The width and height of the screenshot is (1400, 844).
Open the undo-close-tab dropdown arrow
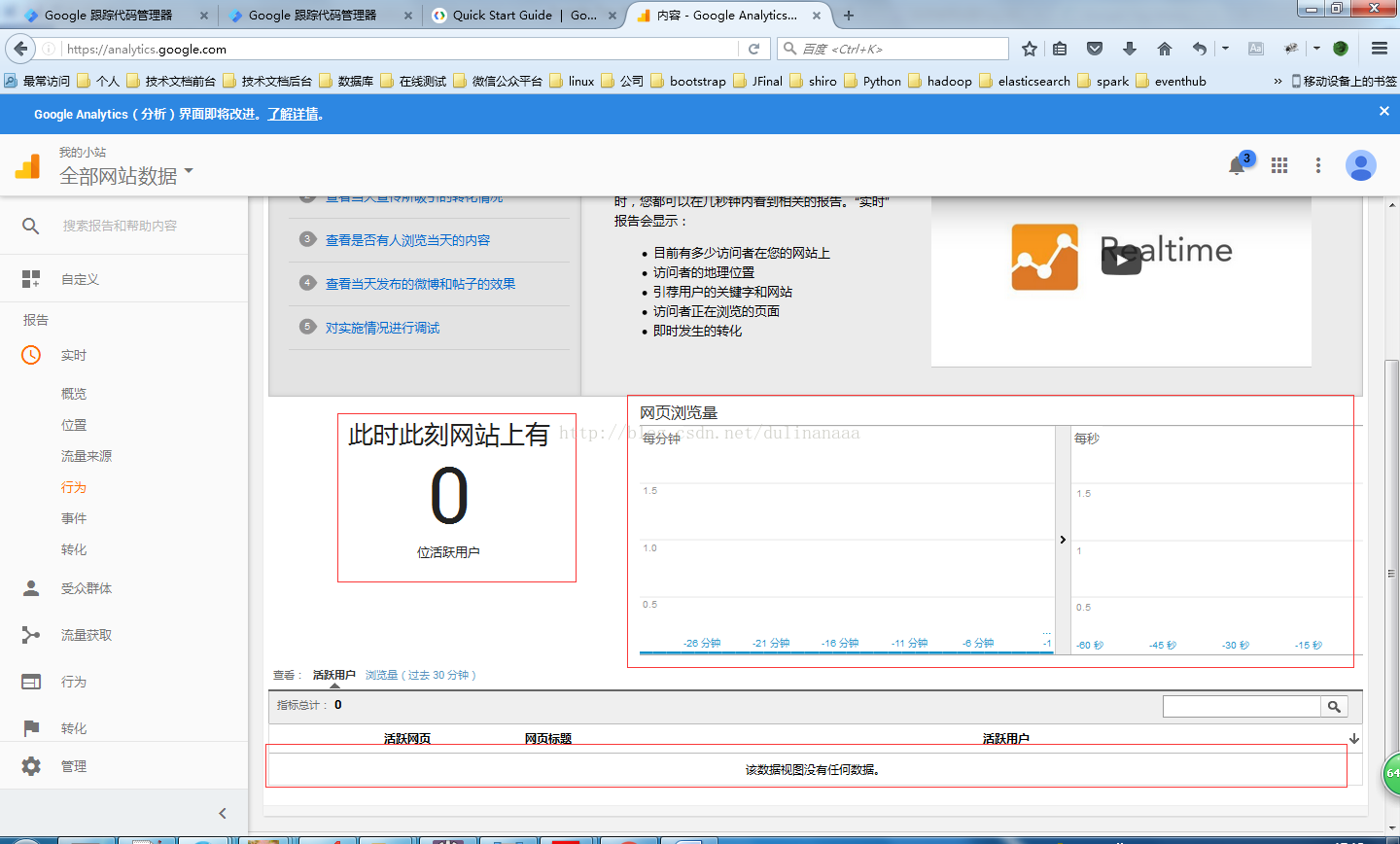[1225, 49]
